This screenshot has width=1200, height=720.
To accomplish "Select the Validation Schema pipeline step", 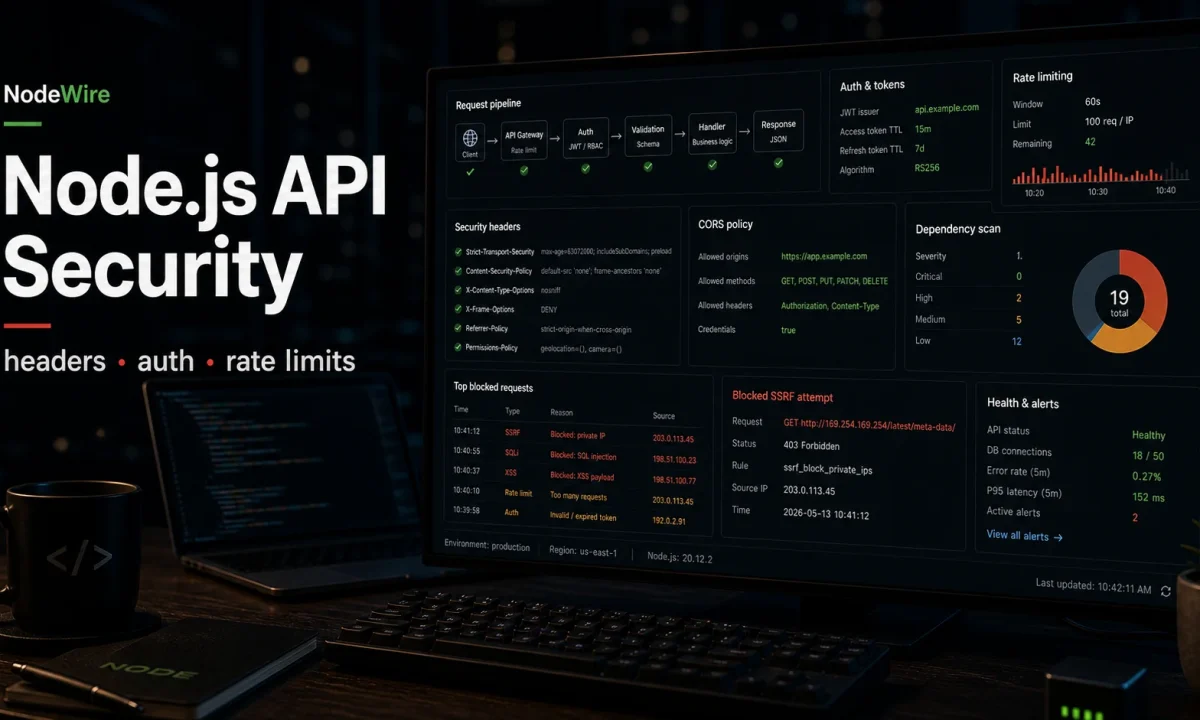I will point(648,135).
